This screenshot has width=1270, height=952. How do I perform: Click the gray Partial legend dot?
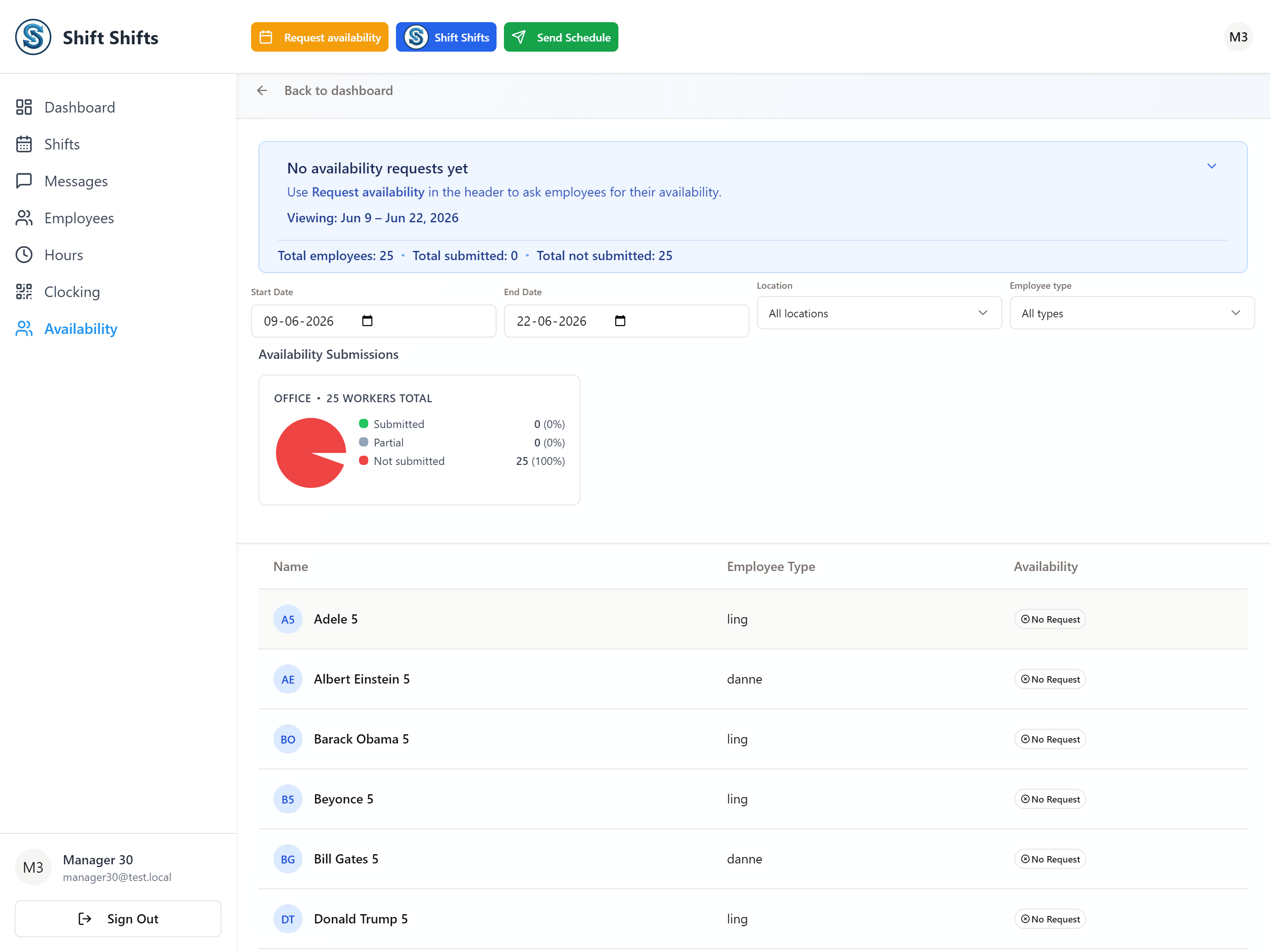point(364,442)
